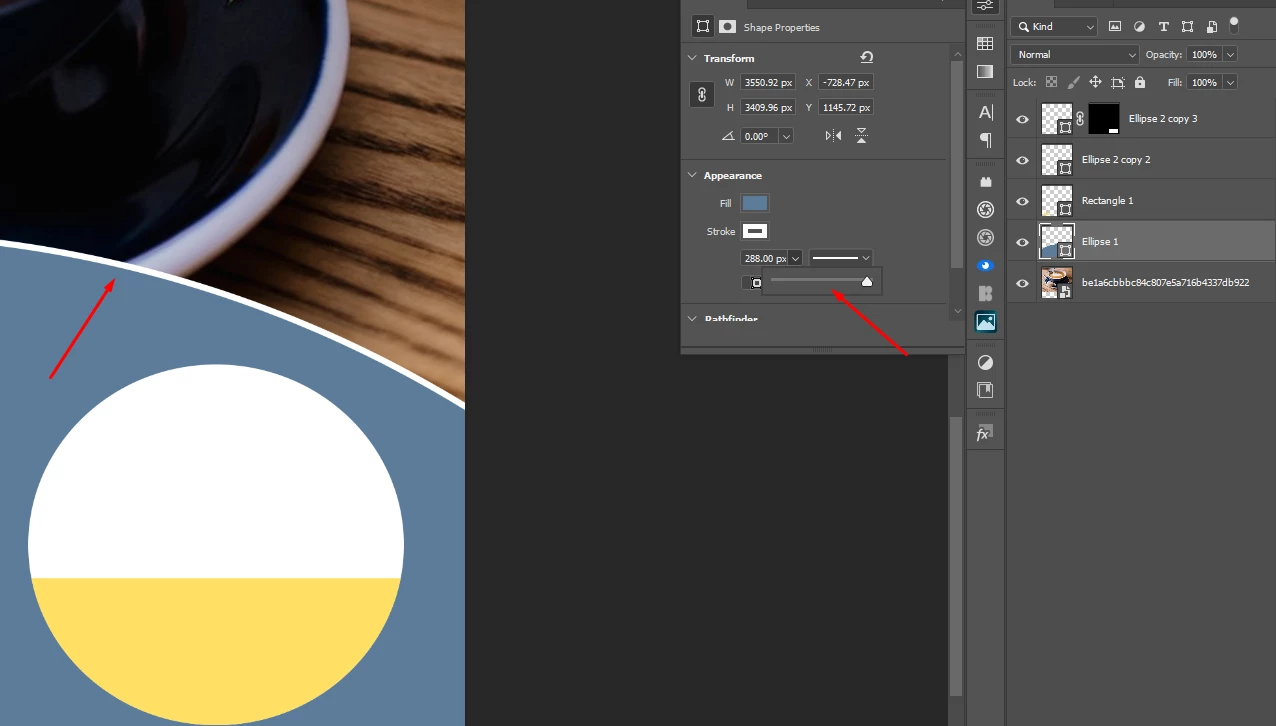Lock layer position

click(x=1096, y=82)
